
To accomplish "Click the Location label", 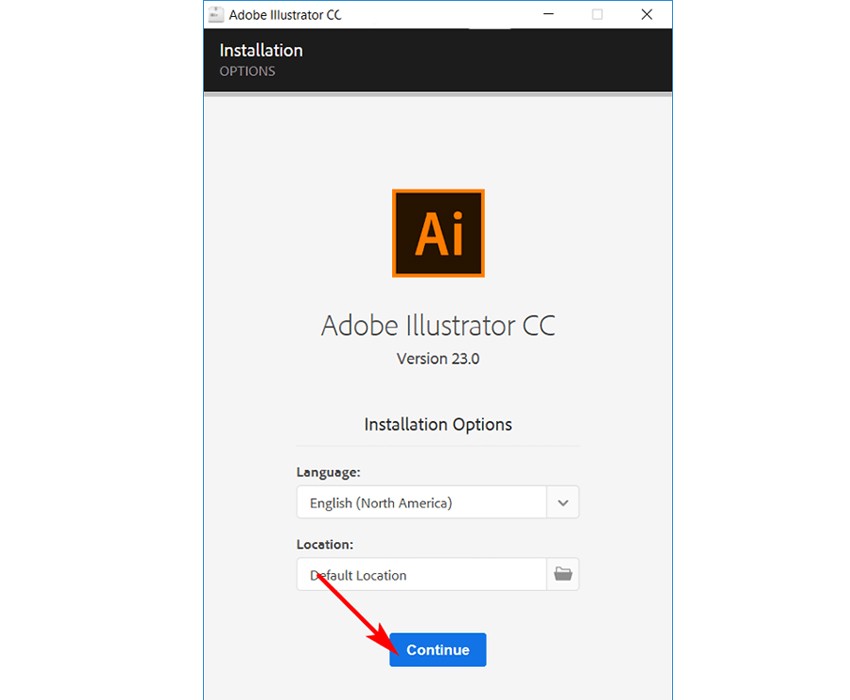I will click(x=325, y=544).
